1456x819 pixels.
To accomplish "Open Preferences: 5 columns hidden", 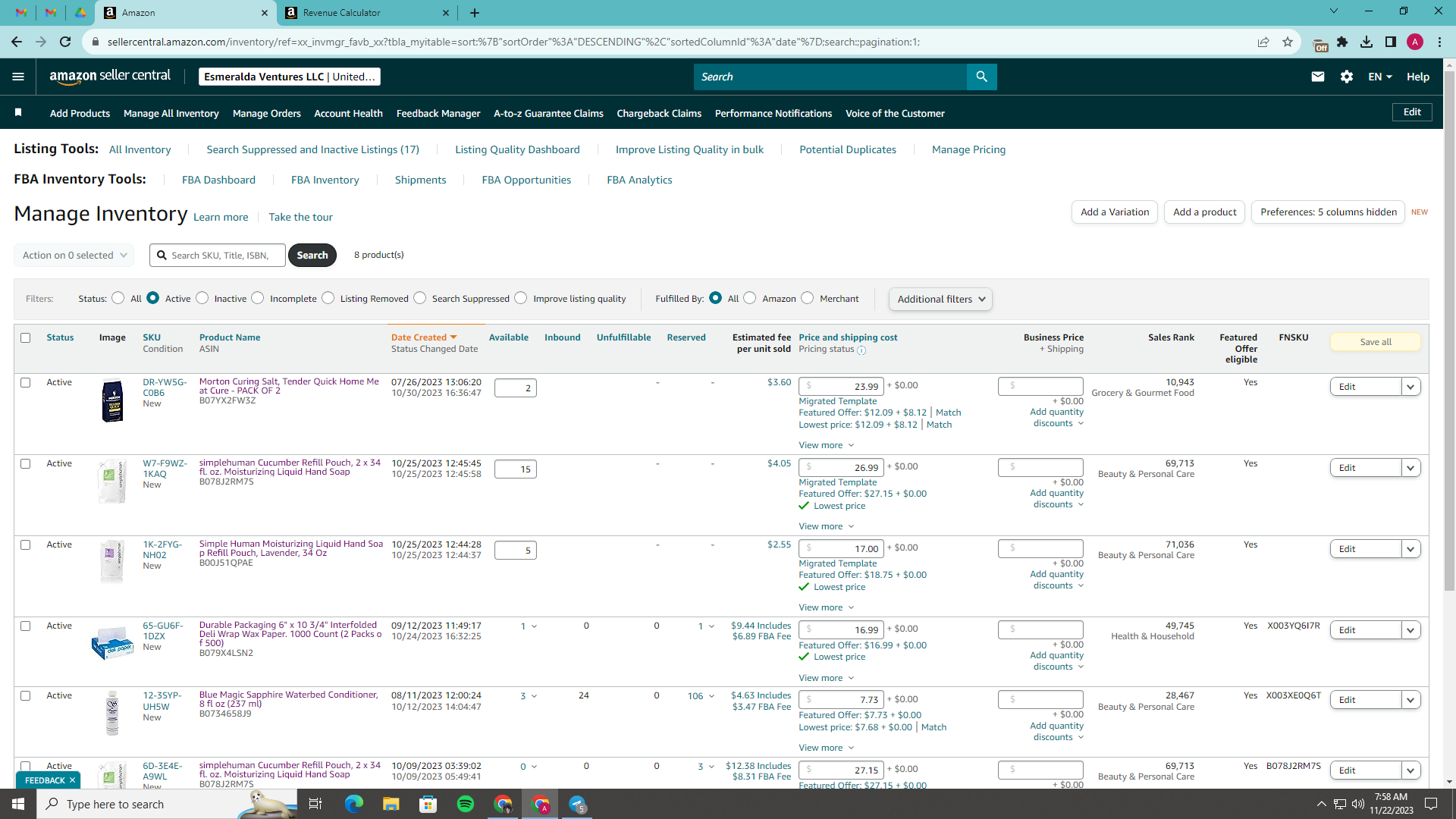I will tap(1329, 212).
